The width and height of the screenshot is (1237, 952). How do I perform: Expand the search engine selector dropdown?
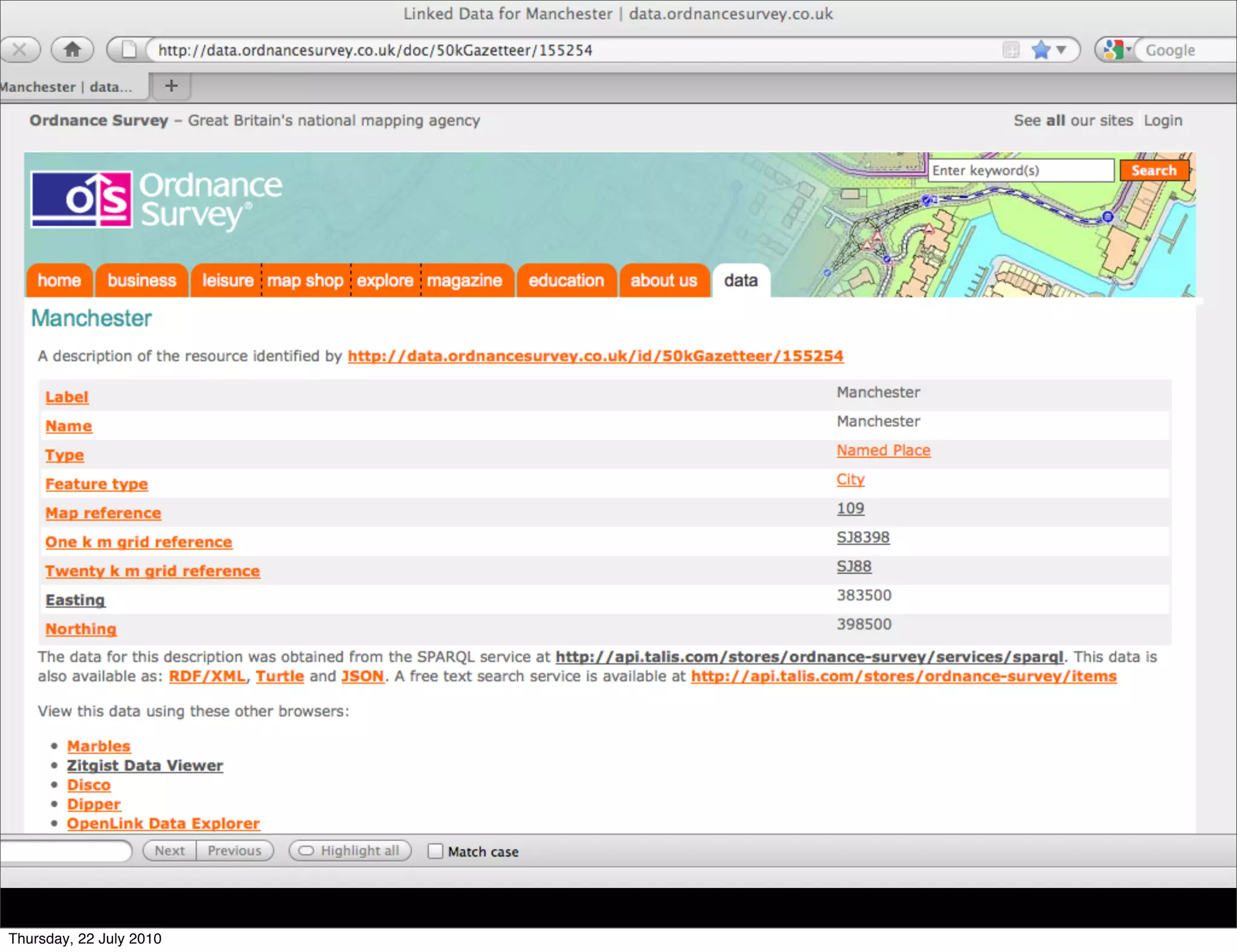1128,48
